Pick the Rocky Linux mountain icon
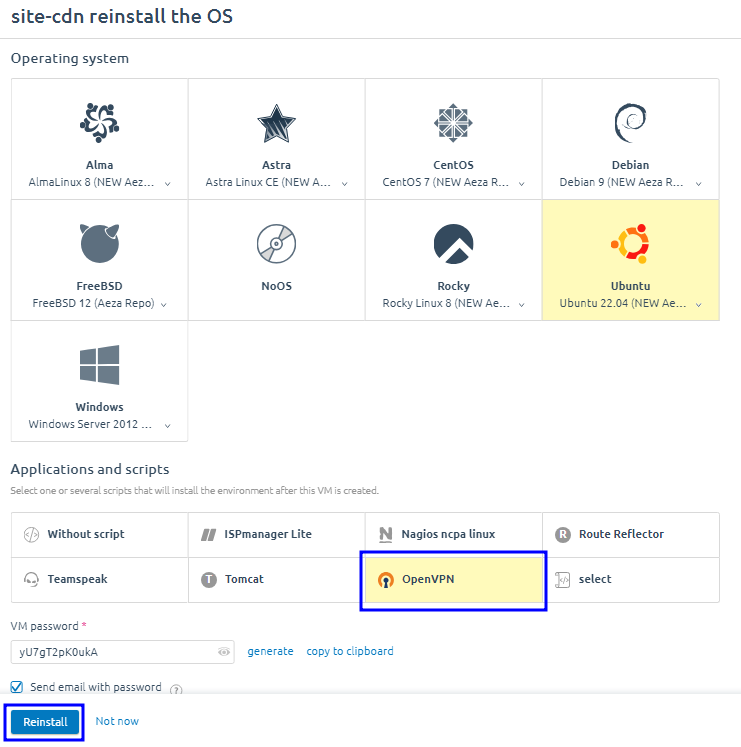 (453, 243)
